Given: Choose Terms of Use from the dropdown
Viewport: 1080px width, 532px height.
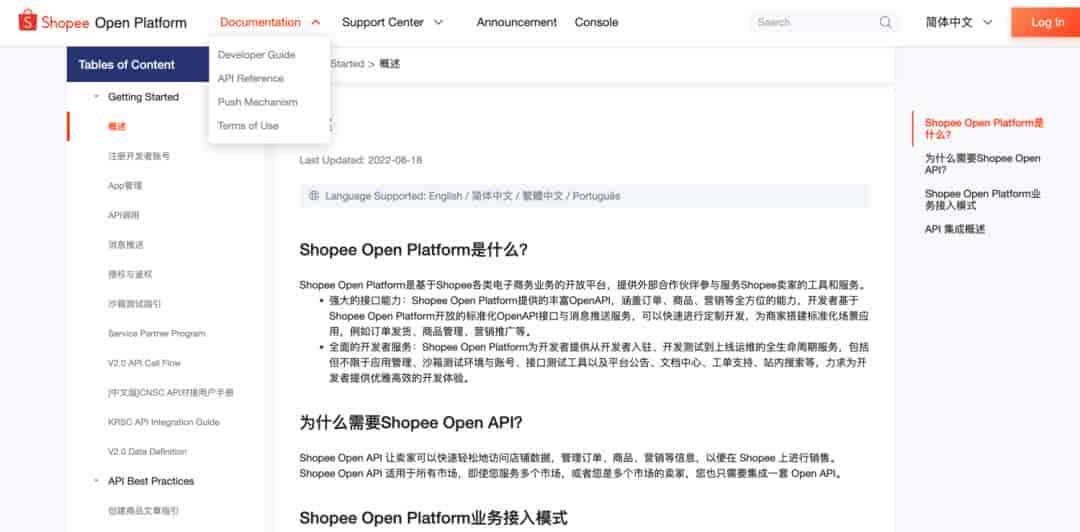Looking at the screenshot, I should tap(248, 125).
